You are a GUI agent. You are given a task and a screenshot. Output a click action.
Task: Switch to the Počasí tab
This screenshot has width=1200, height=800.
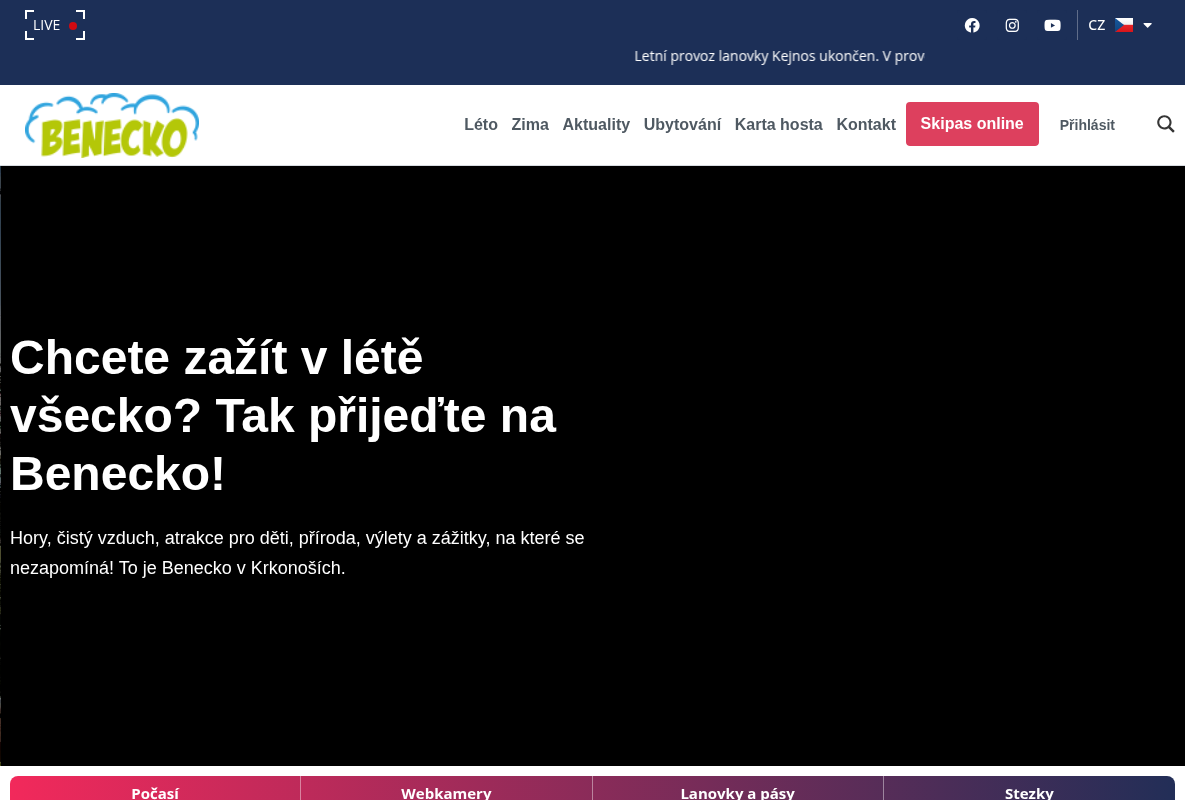(x=155, y=789)
